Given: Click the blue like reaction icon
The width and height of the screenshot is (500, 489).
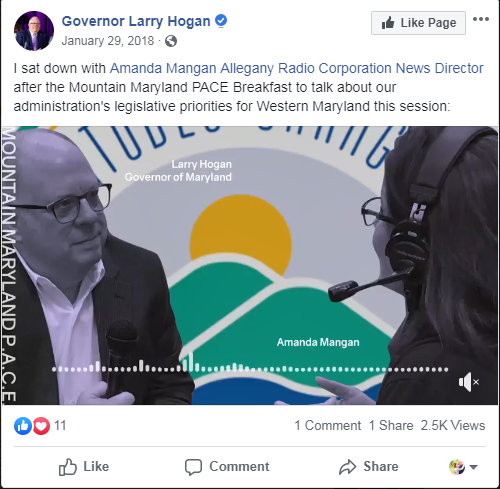Looking at the screenshot, I should pyautogui.click(x=23, y=426).
